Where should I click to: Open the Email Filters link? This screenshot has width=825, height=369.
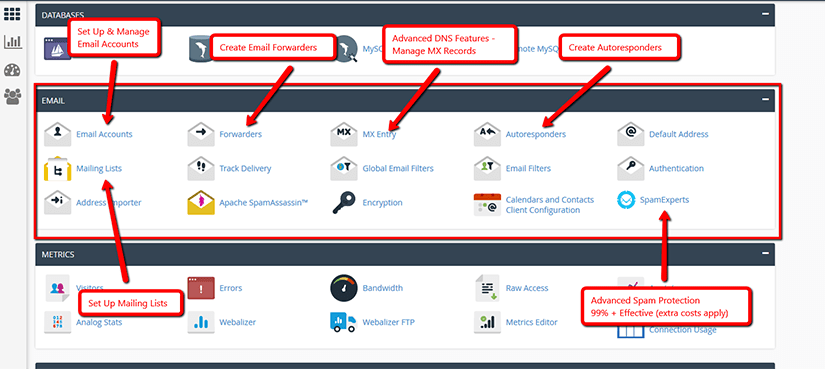tap(528, 168)
